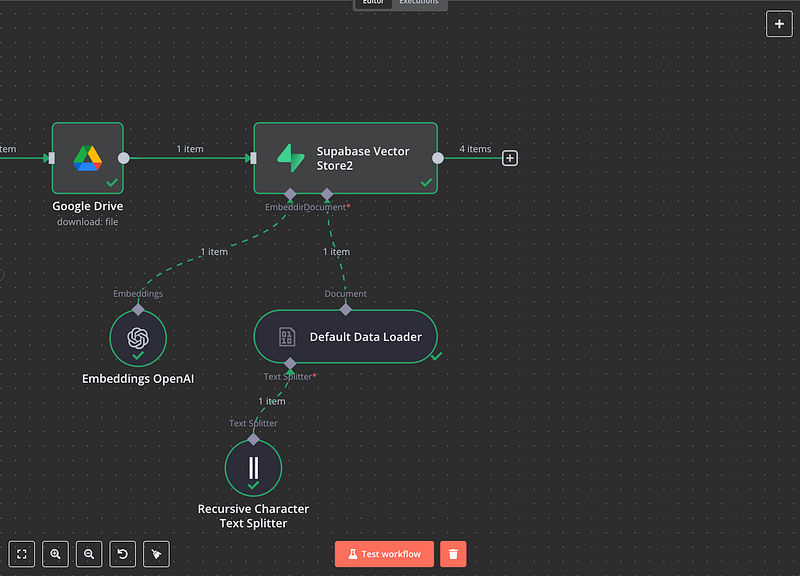The width and height of the screenshot is (800, 576).
Task: Select the Default Data Loader node
Action: pos(345,337)
